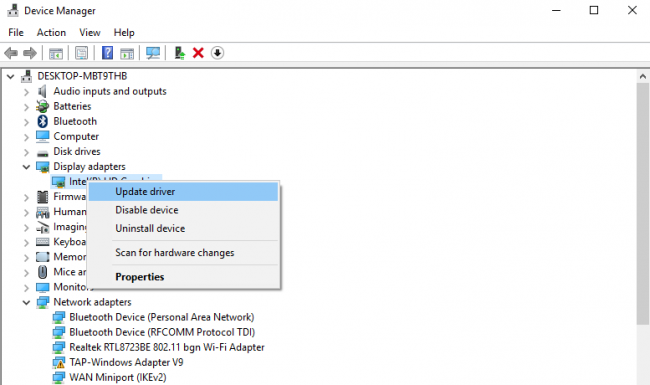Screen dimensions: 650x385
Task: Open the Help menu
Action: click(124, 32)
